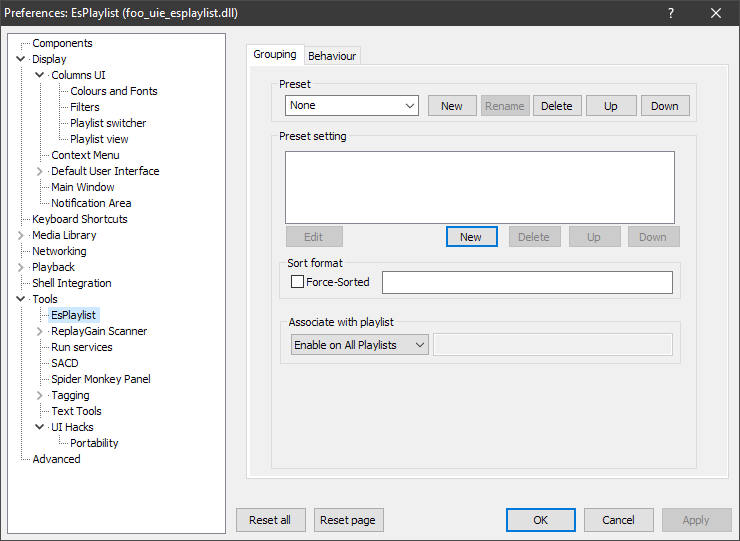Click inside the Preset setting list box
Screen dimensions: 740x541
click(x=480, y=187)
